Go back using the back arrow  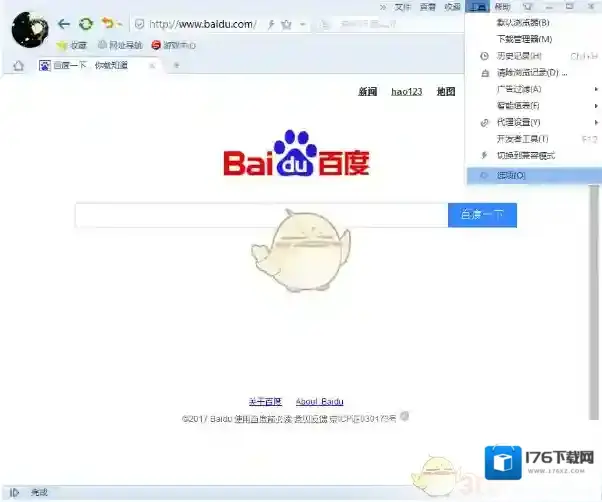click(64, 24)
